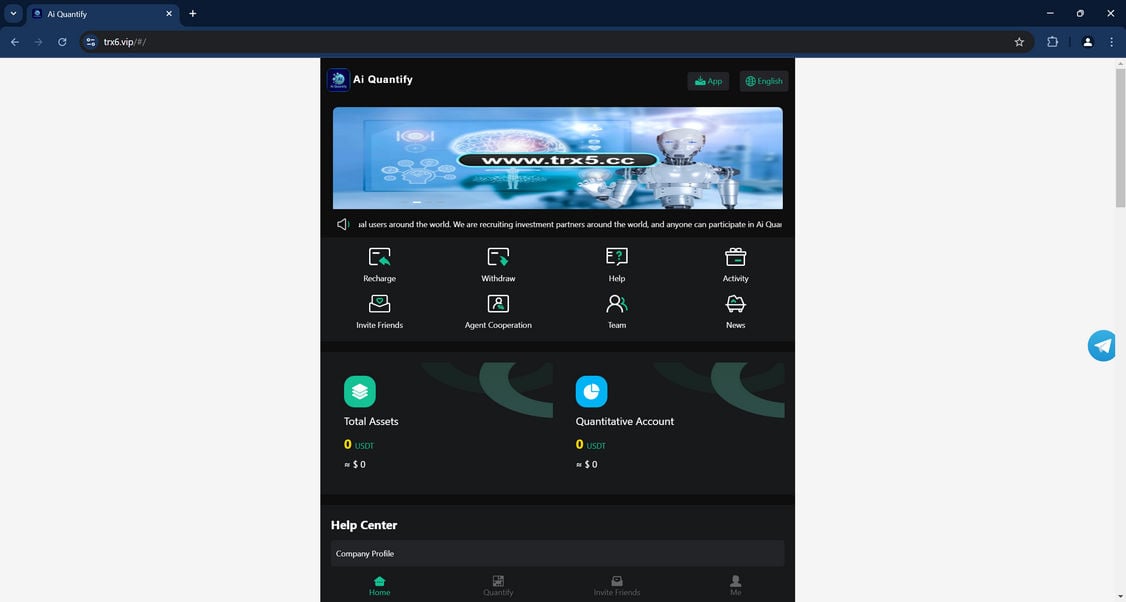Image resolution: width=1126 pixels, height=602 pixels.
Task: Go forward in browser history
Action: [39, 42]
